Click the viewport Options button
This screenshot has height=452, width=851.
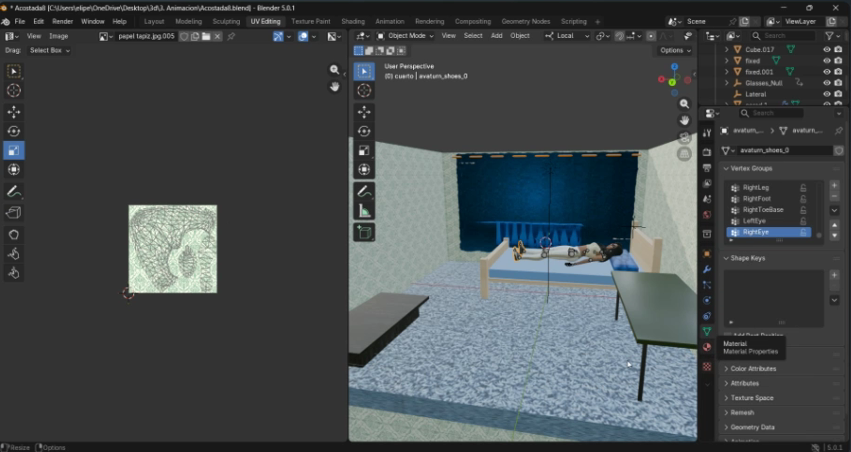(675, 50)
